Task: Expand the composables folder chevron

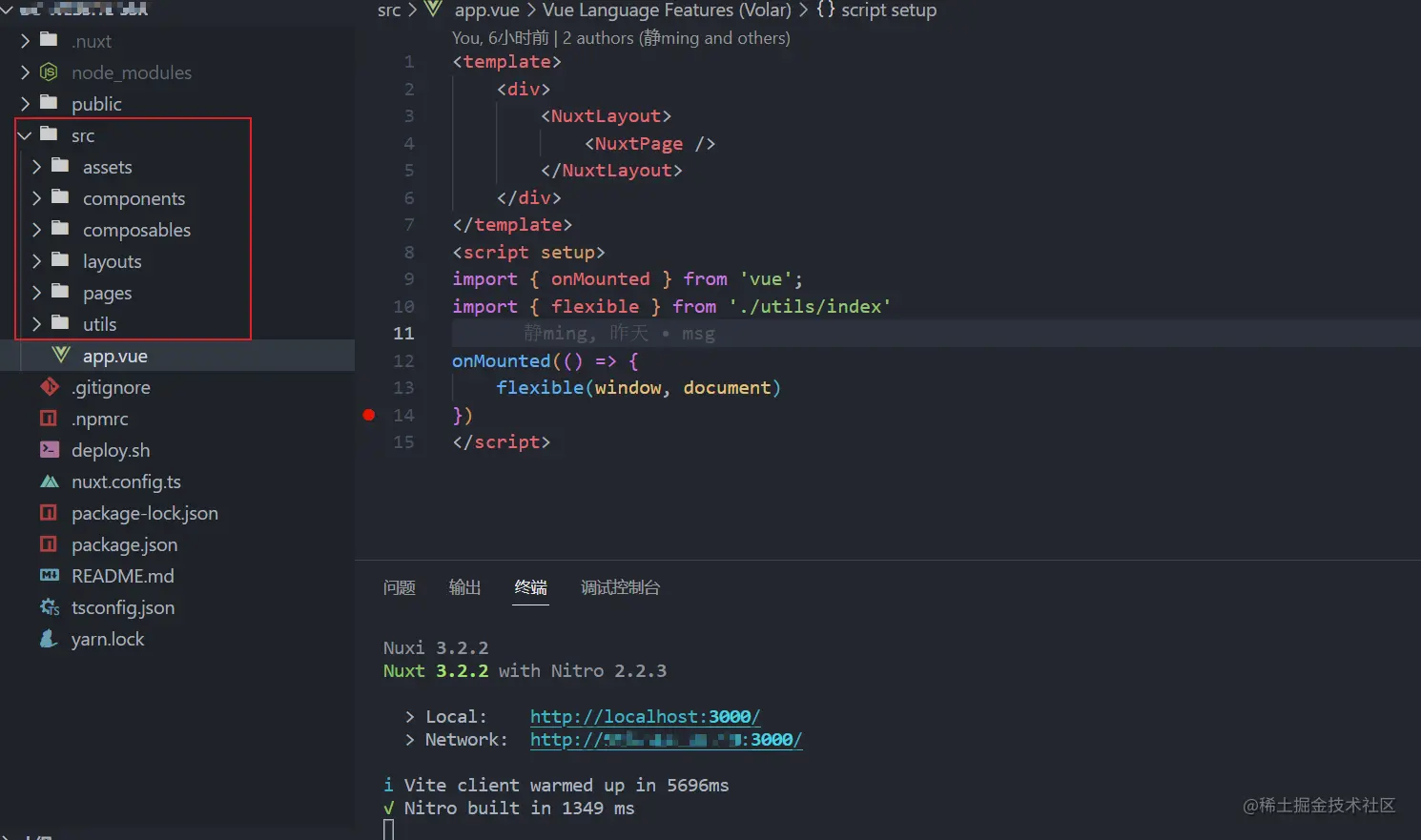Action: click(37, 230)
